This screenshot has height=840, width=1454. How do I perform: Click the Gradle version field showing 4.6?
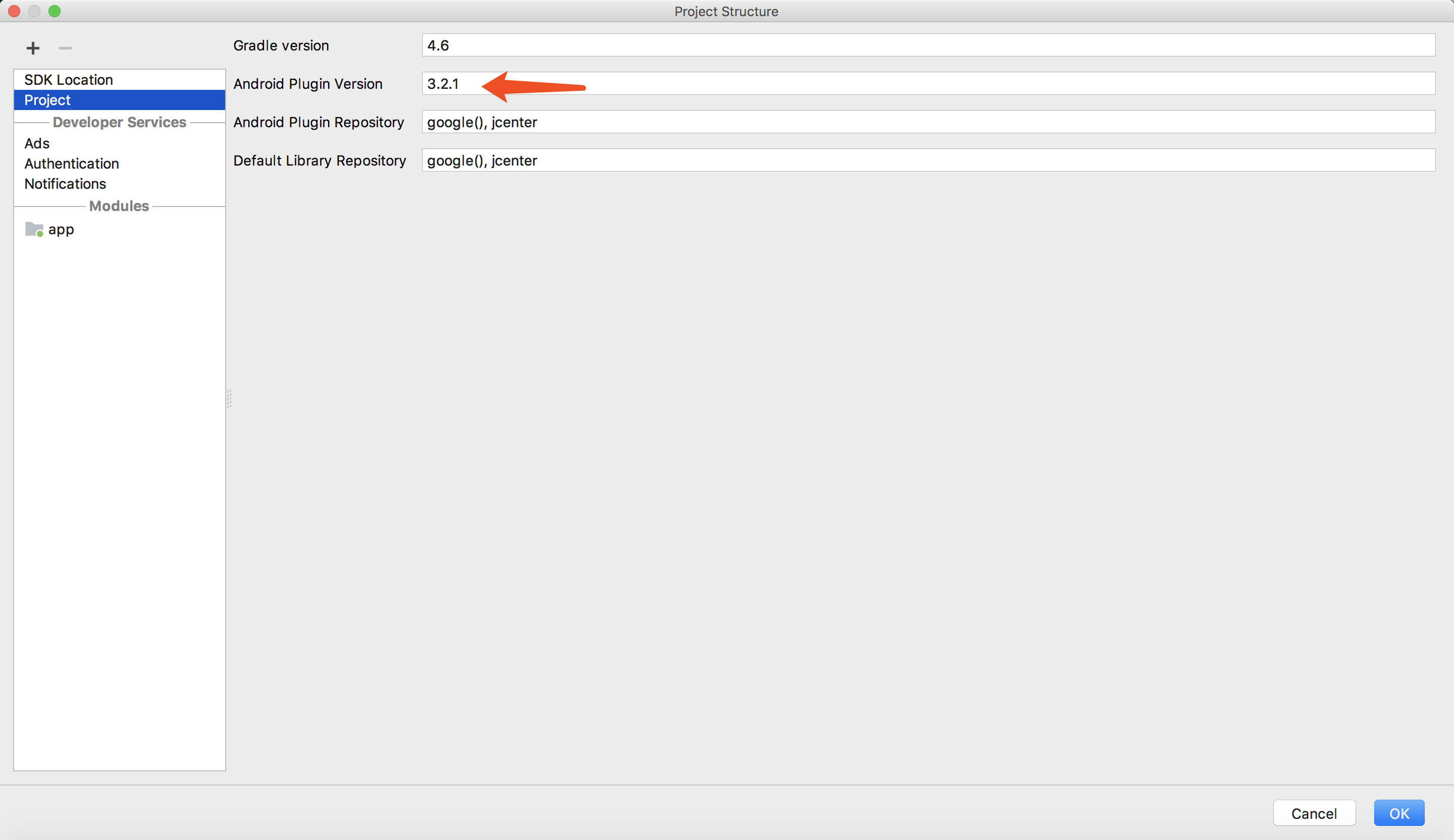(x=928, y=45)
